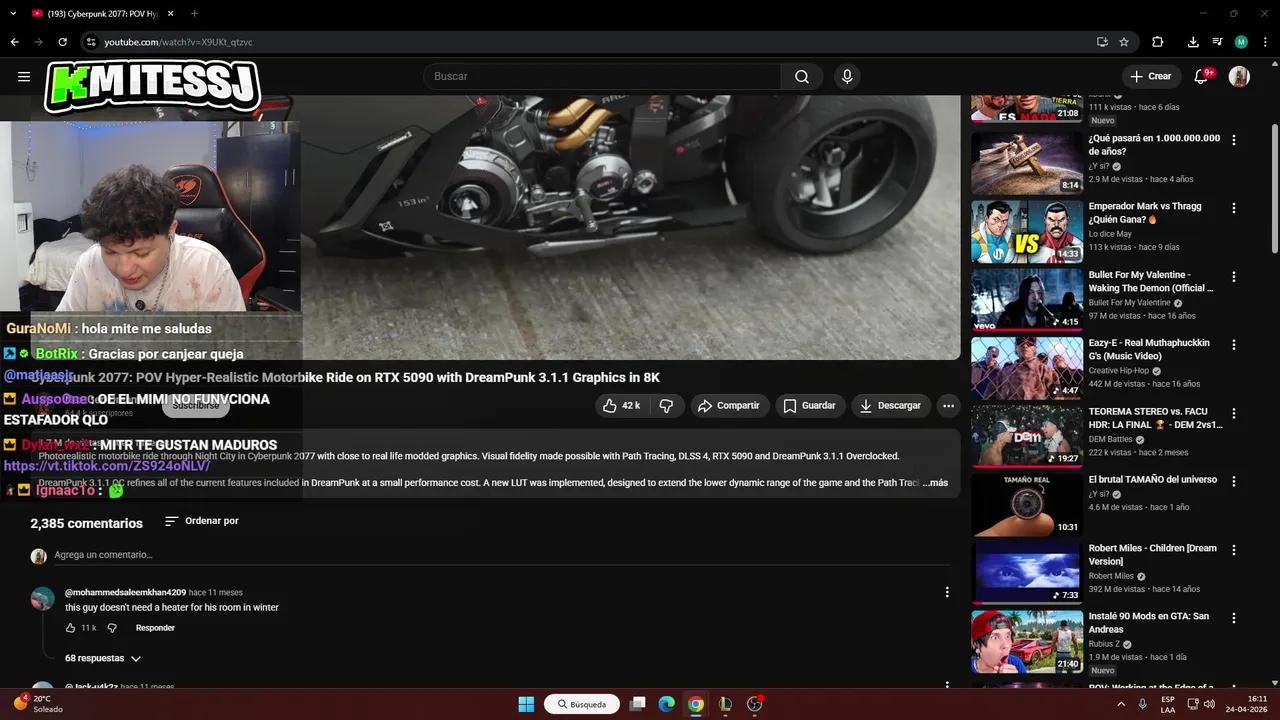Like the comment with 11 k likes
The image size is (1280, 720).
tap(71, 628)
